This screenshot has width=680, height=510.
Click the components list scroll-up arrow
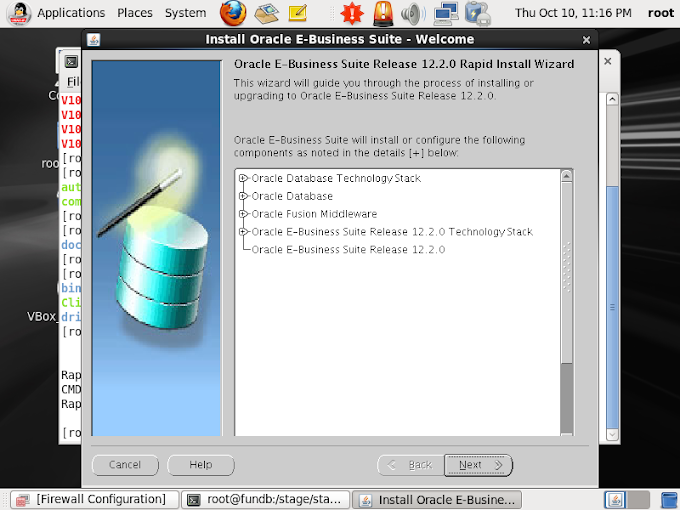tap(566, 176)
